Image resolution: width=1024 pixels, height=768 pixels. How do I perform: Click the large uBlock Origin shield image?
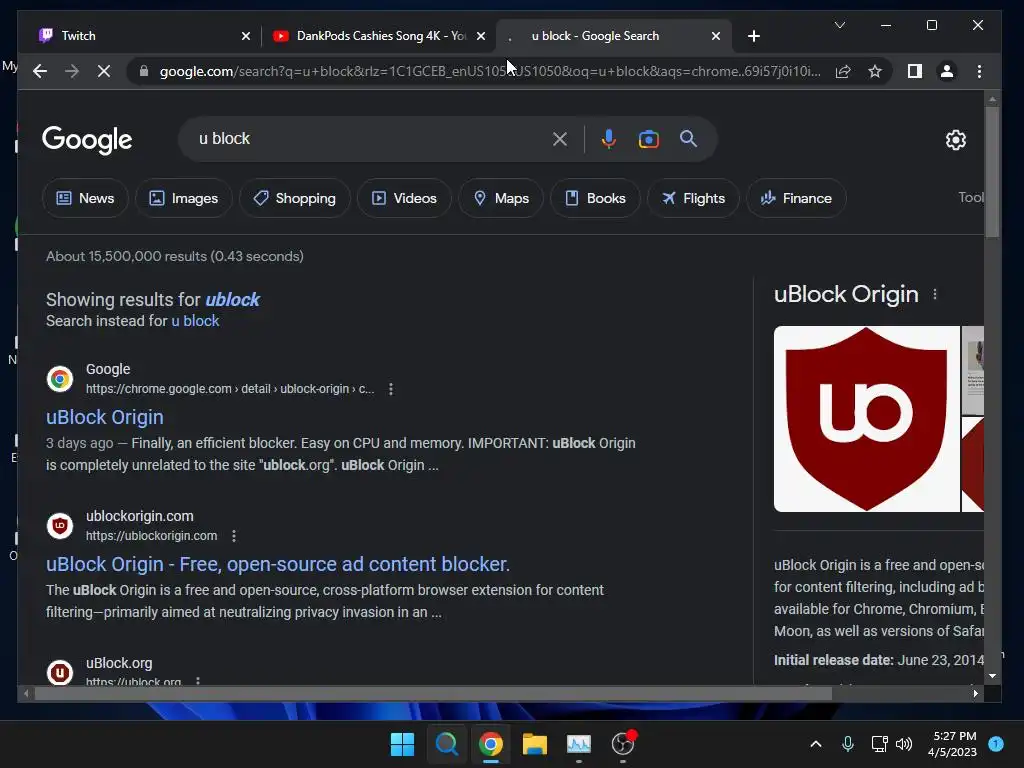point(867,419)
